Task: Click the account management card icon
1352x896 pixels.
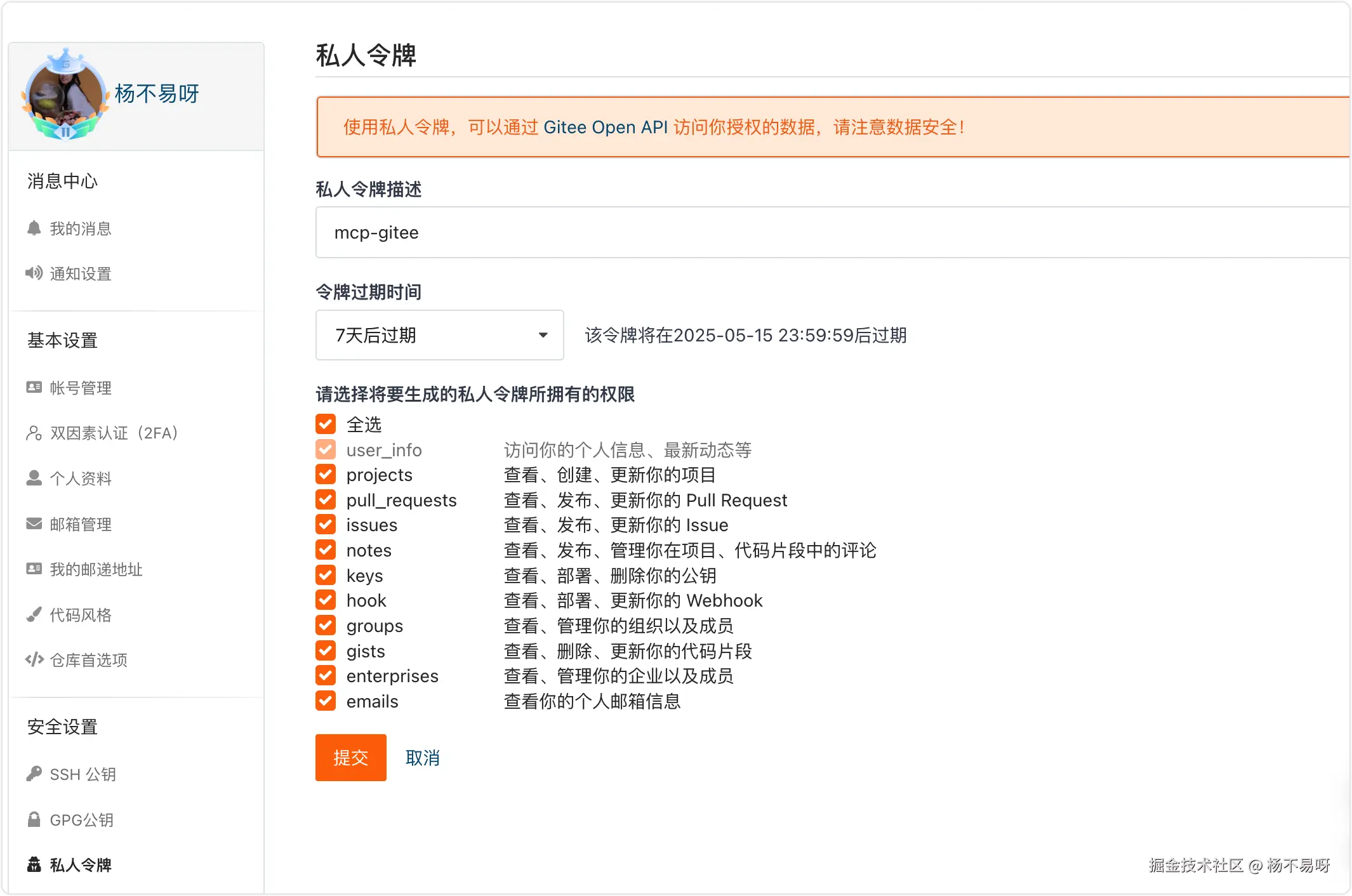Action: (34, 387)
